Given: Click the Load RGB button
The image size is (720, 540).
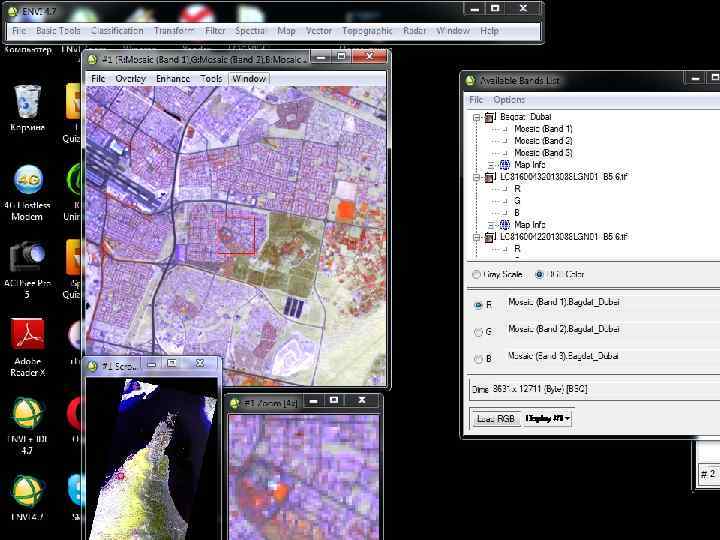Looking at the screenshot, I should [496, 418].
